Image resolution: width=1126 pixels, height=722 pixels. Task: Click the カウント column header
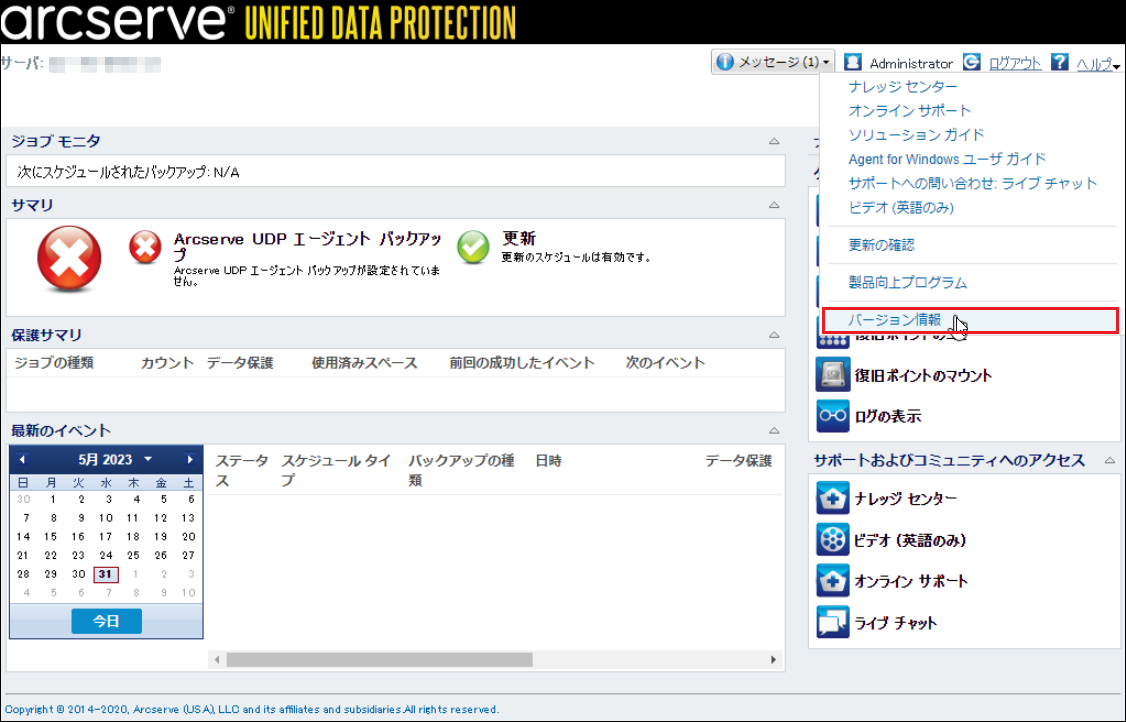[167, 363]
